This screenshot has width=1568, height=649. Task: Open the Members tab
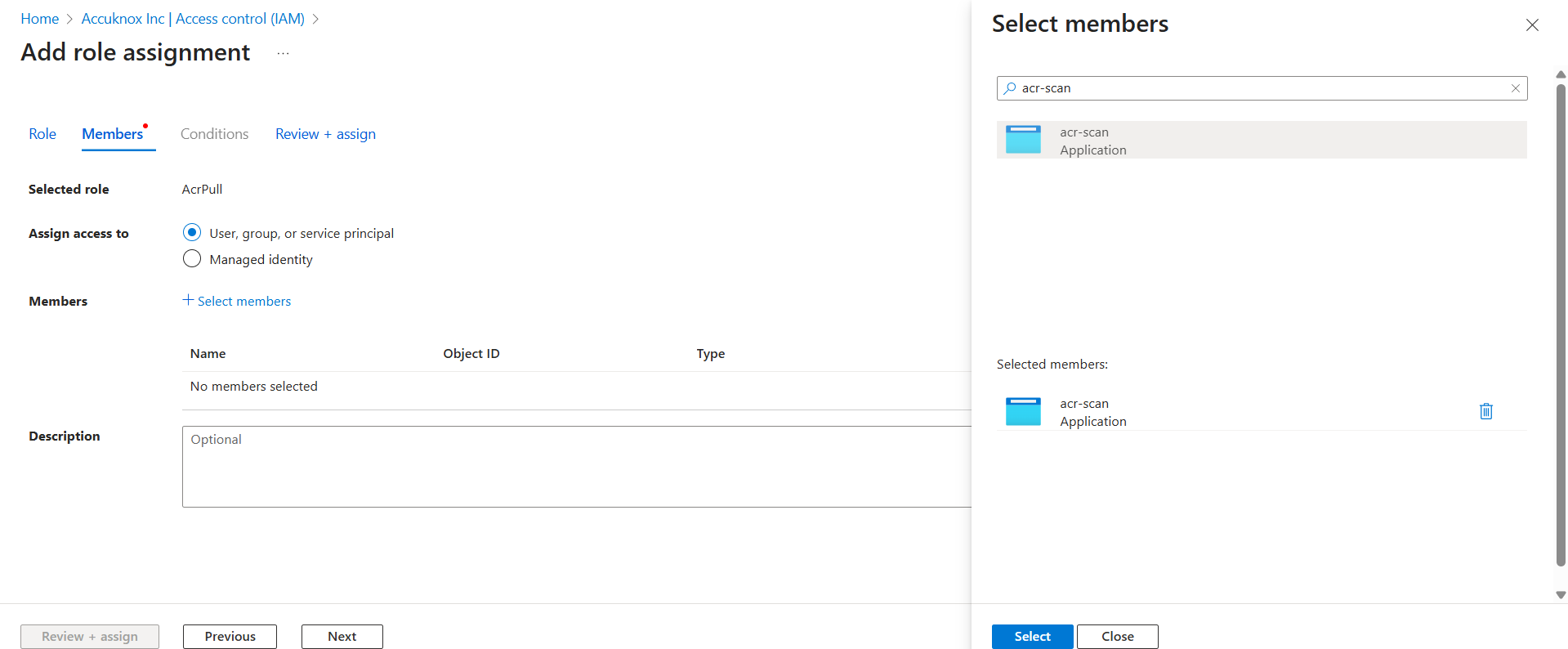click(113, 134)
